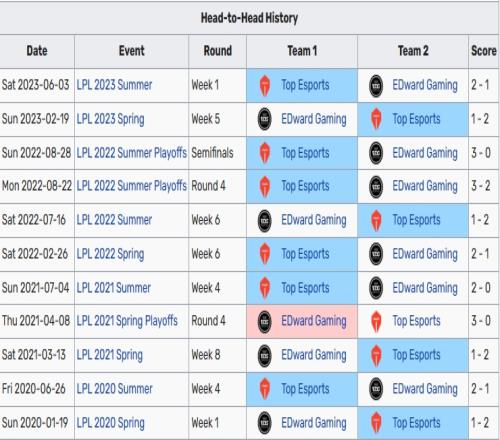This screenshot has width=500, height=440.
Task: Open LPL 2022 Summer Playoffs link for Semifinals
Action: 132,153
